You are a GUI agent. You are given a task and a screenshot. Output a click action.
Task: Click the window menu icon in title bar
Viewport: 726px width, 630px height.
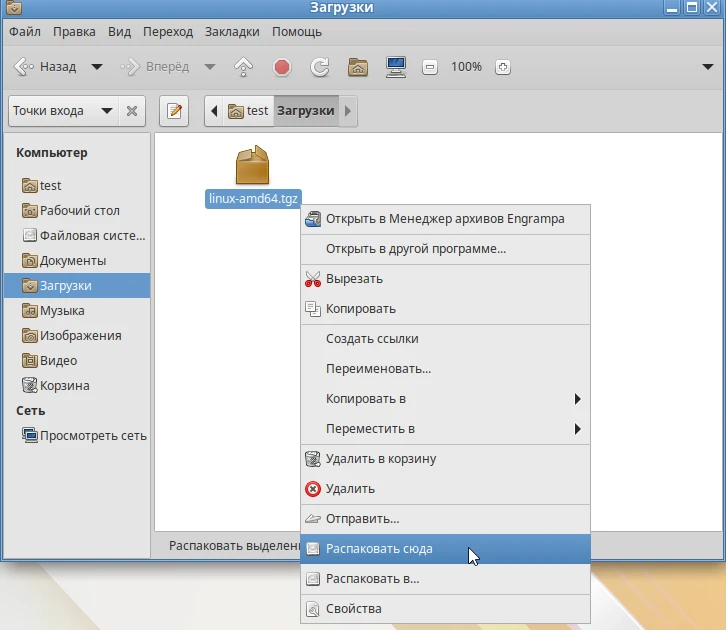14,7
